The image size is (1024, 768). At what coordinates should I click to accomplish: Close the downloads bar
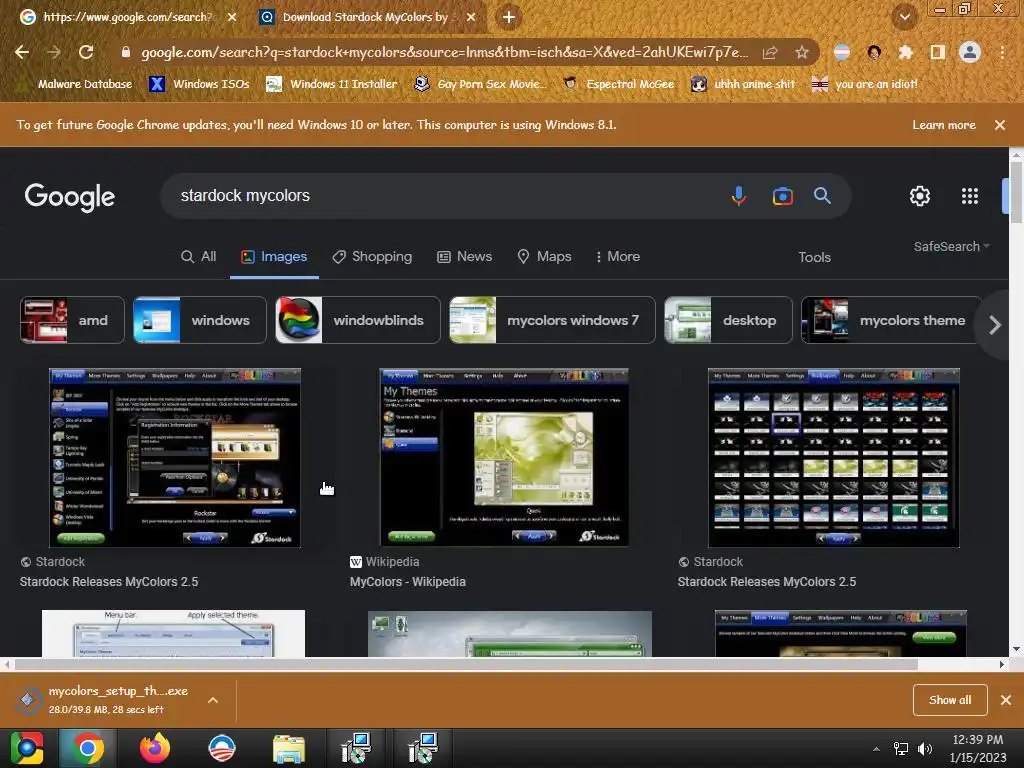click(x=1006, y=700)
